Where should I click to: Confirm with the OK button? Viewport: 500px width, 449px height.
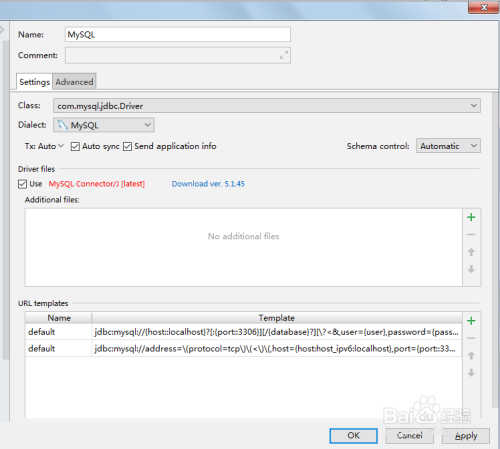tap(353, 436)
